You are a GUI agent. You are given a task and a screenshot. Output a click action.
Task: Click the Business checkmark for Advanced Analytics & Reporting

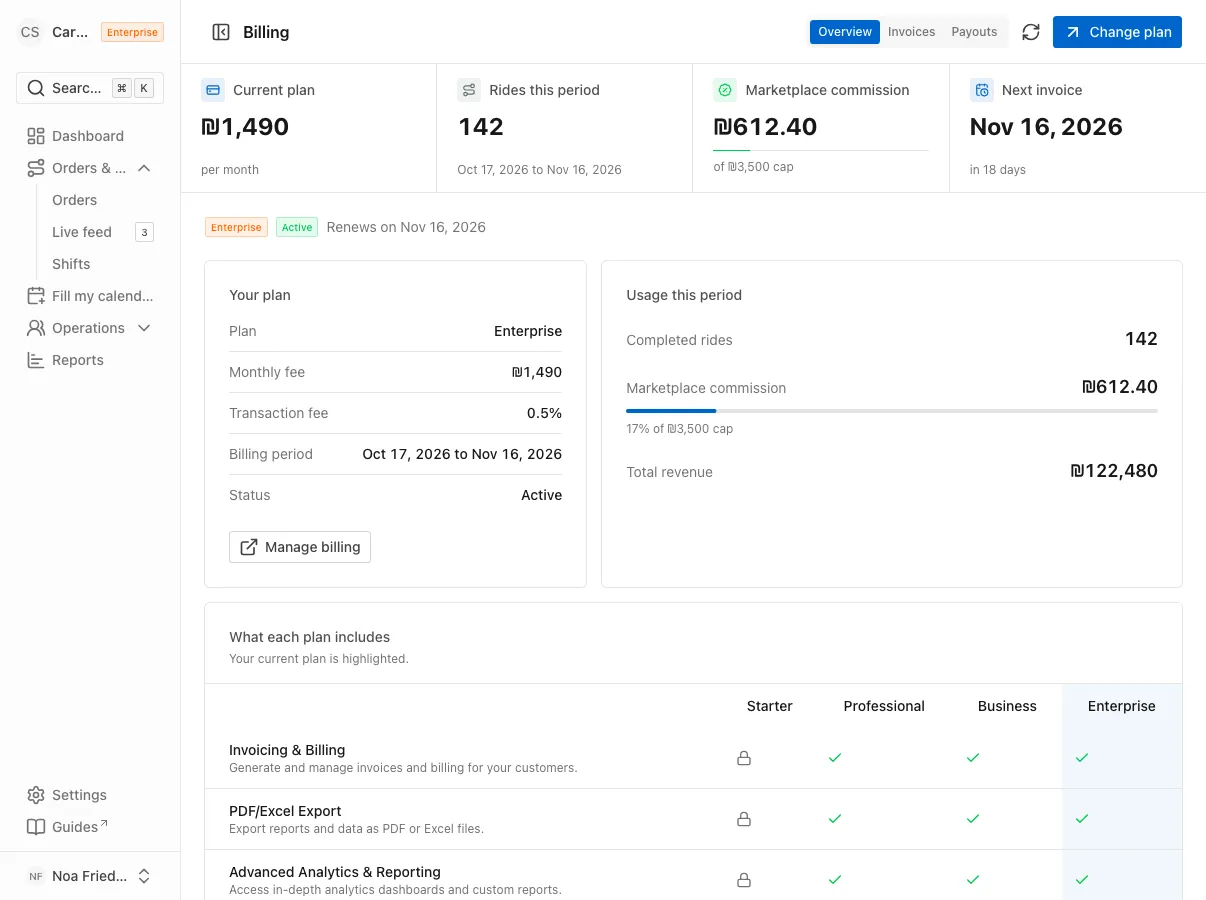(x=973, y=880)
